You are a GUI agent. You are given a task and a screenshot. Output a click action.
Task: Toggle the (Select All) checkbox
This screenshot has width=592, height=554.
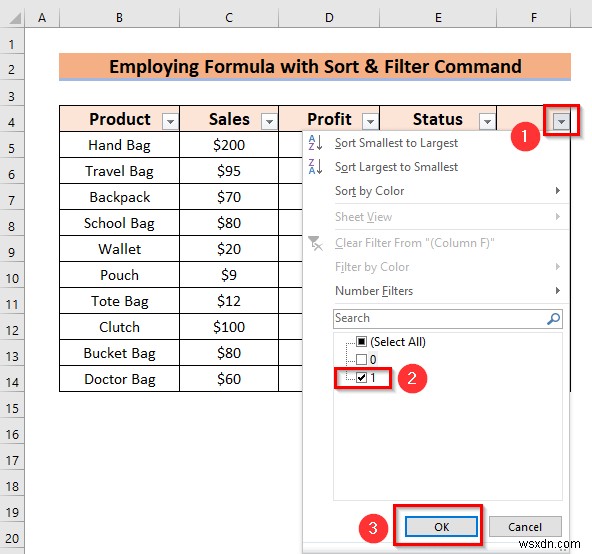361,341
